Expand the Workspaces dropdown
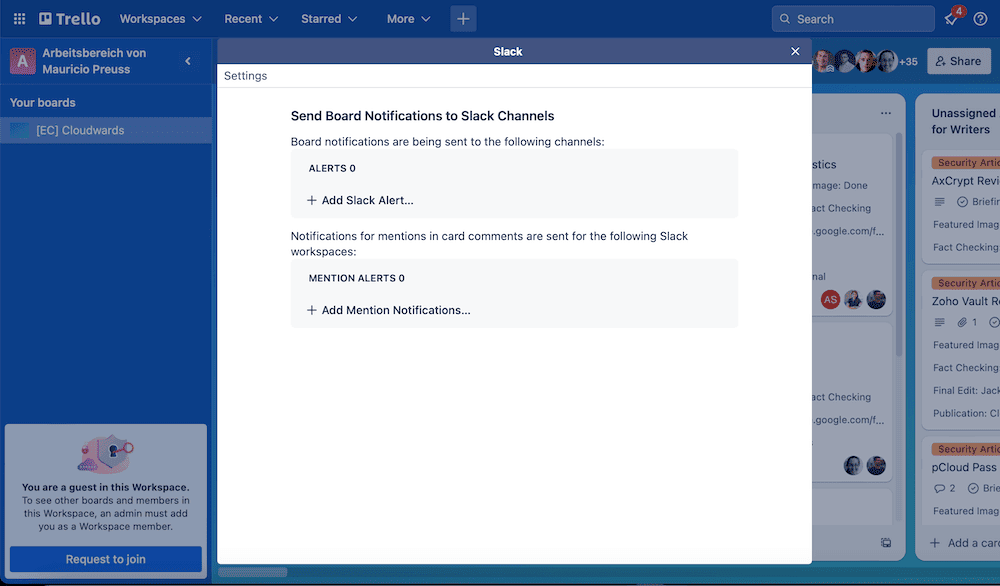Viewport: 1000px width, 586px height. (x=161, y=19)
